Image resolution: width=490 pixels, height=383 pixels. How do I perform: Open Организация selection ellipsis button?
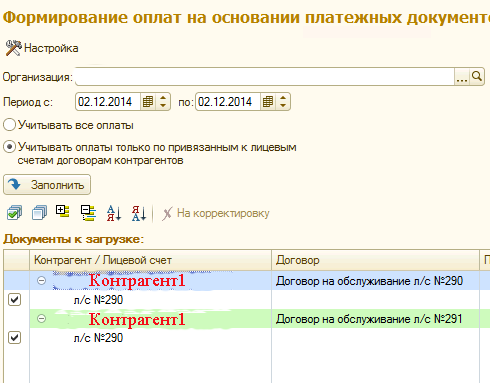pos(462,77)
